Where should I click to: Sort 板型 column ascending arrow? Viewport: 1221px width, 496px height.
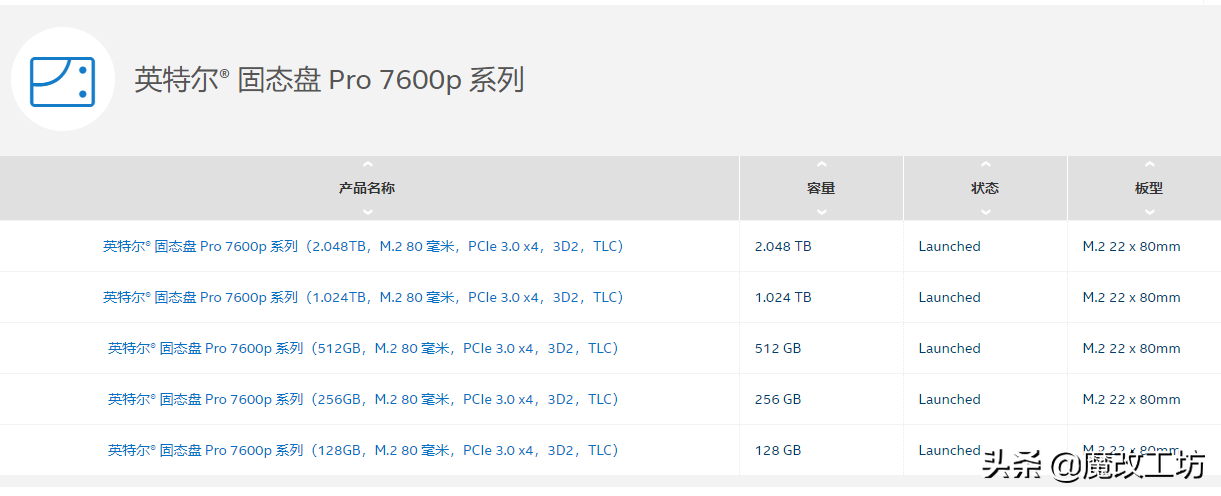point(1149,165)
